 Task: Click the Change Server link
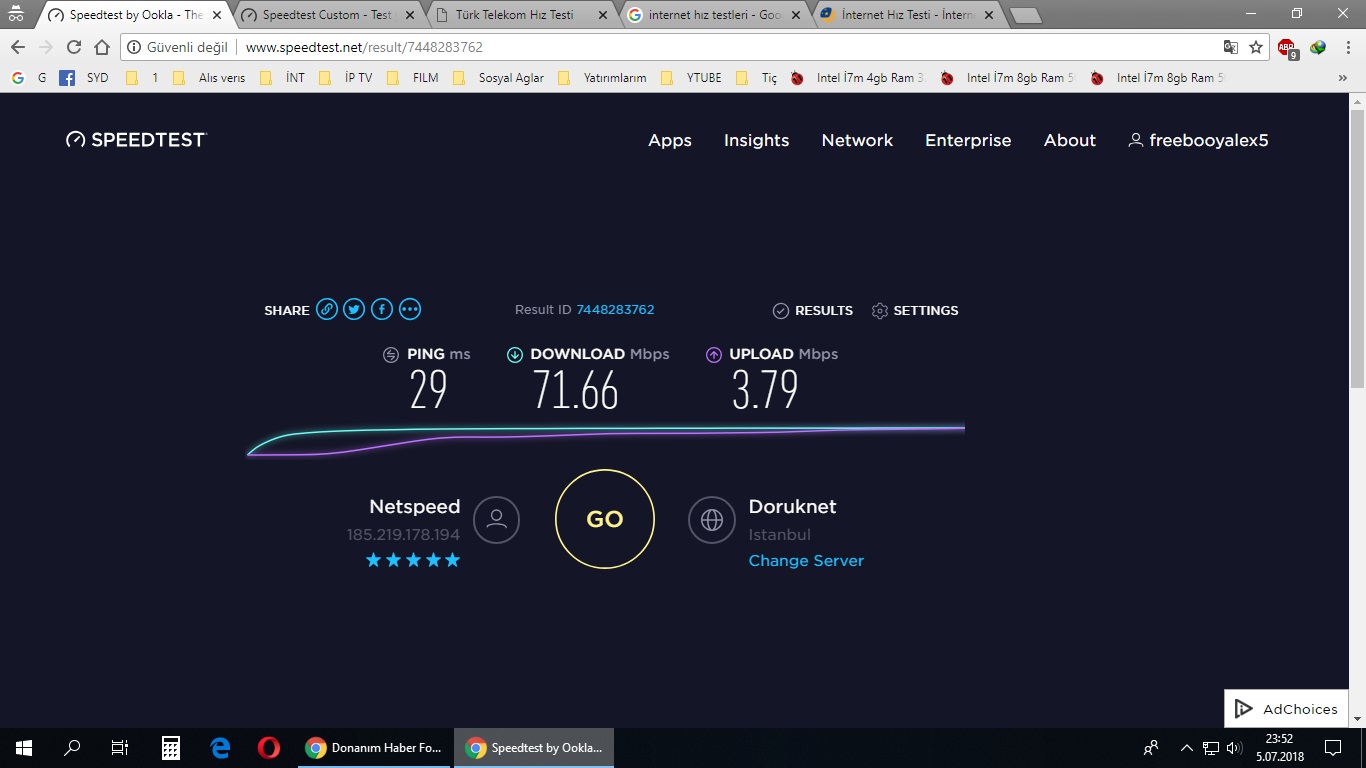click(x=806, y=561)
